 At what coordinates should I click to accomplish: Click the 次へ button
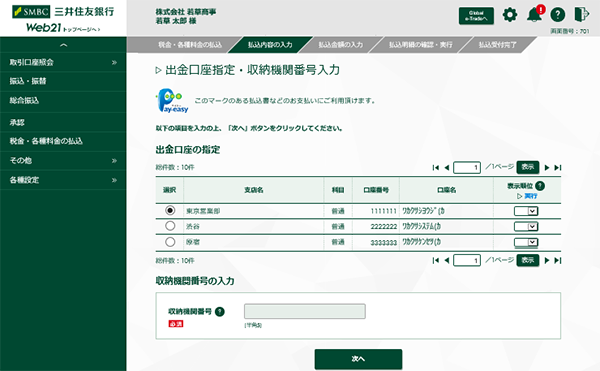(358, 359)
